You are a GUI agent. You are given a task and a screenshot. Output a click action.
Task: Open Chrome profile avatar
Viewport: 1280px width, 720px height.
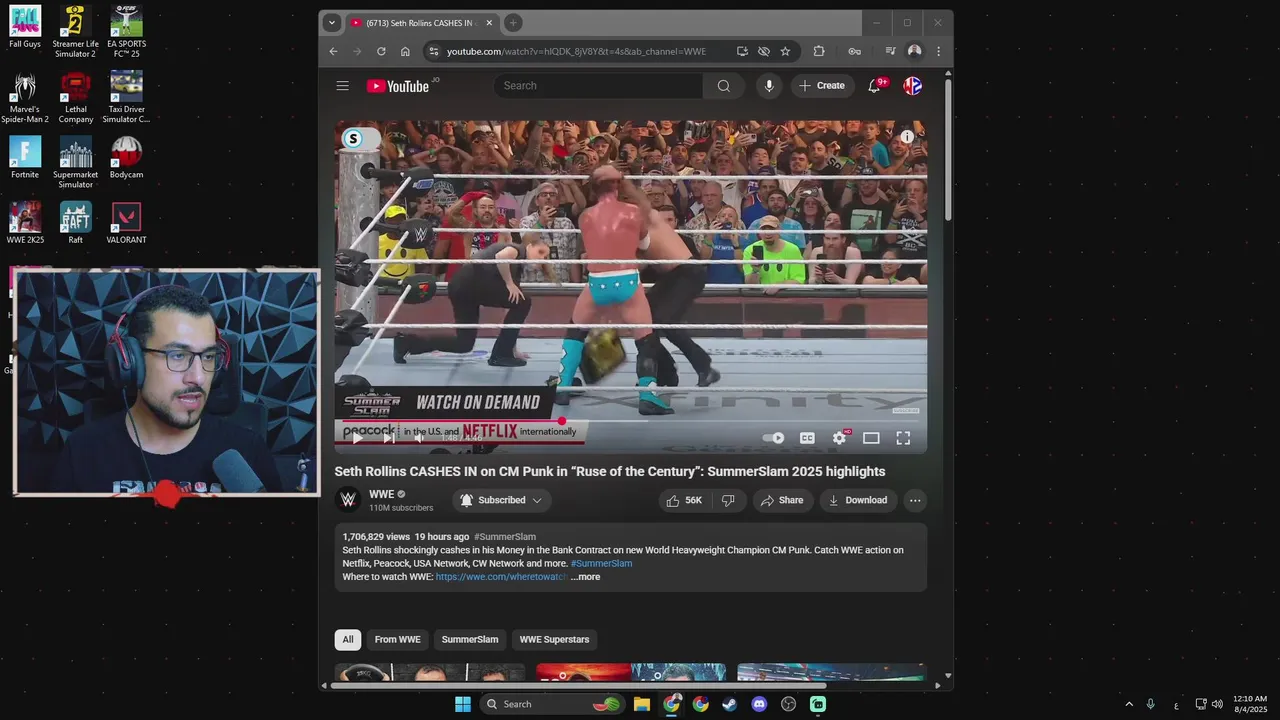point(914,51)
